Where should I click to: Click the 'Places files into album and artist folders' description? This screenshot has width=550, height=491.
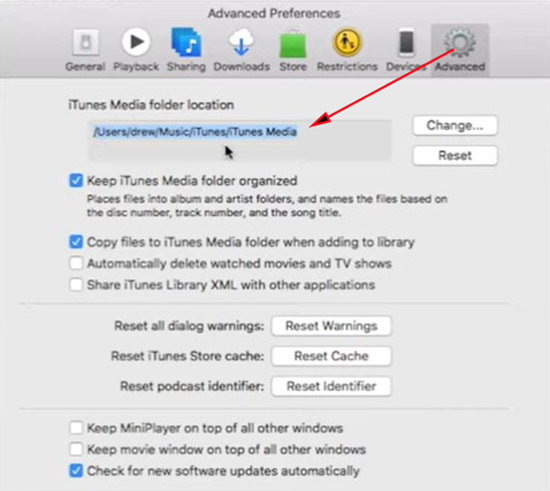(x=267, y=206)
